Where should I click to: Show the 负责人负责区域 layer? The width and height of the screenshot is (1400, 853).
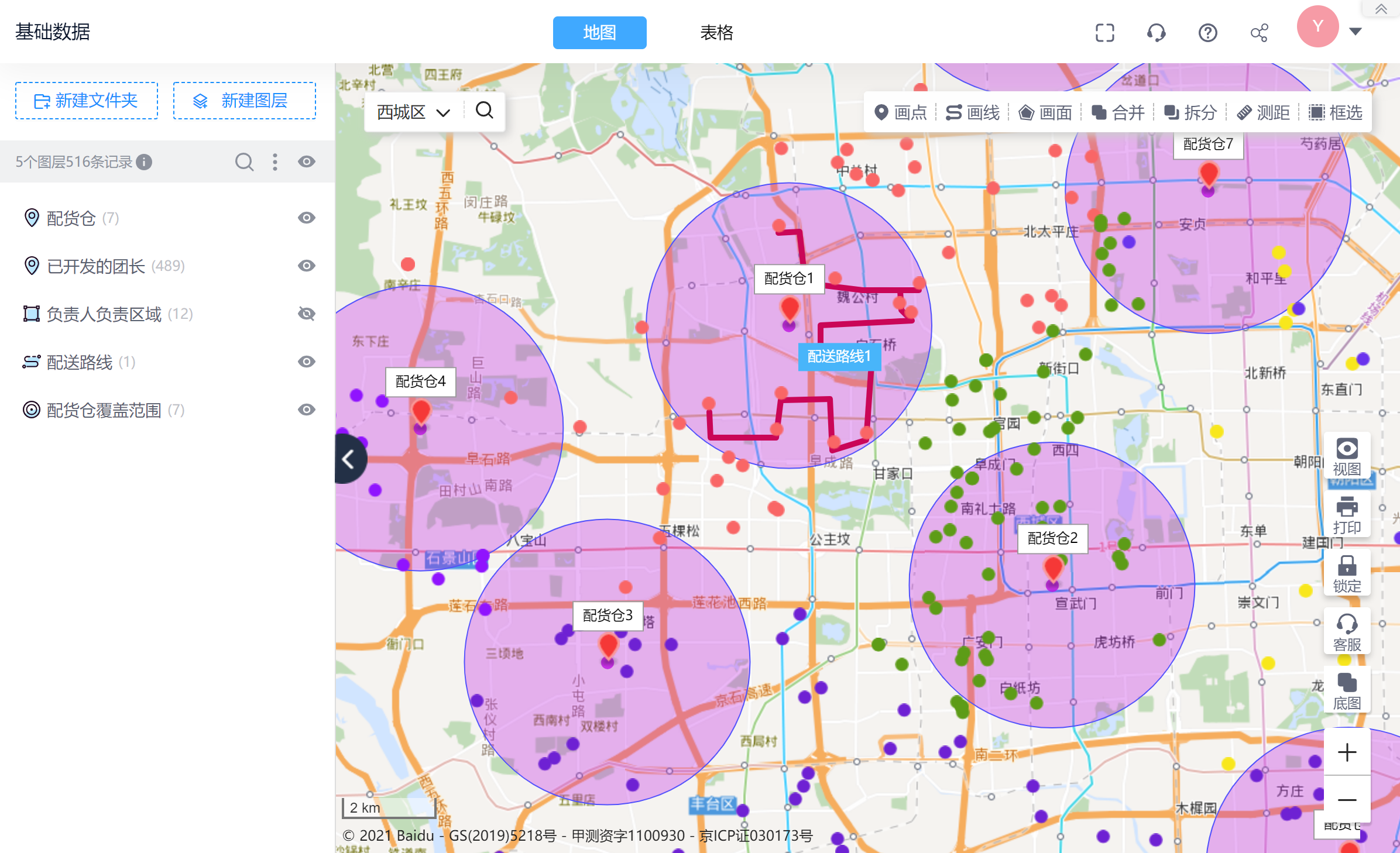(x=307, y=314)
